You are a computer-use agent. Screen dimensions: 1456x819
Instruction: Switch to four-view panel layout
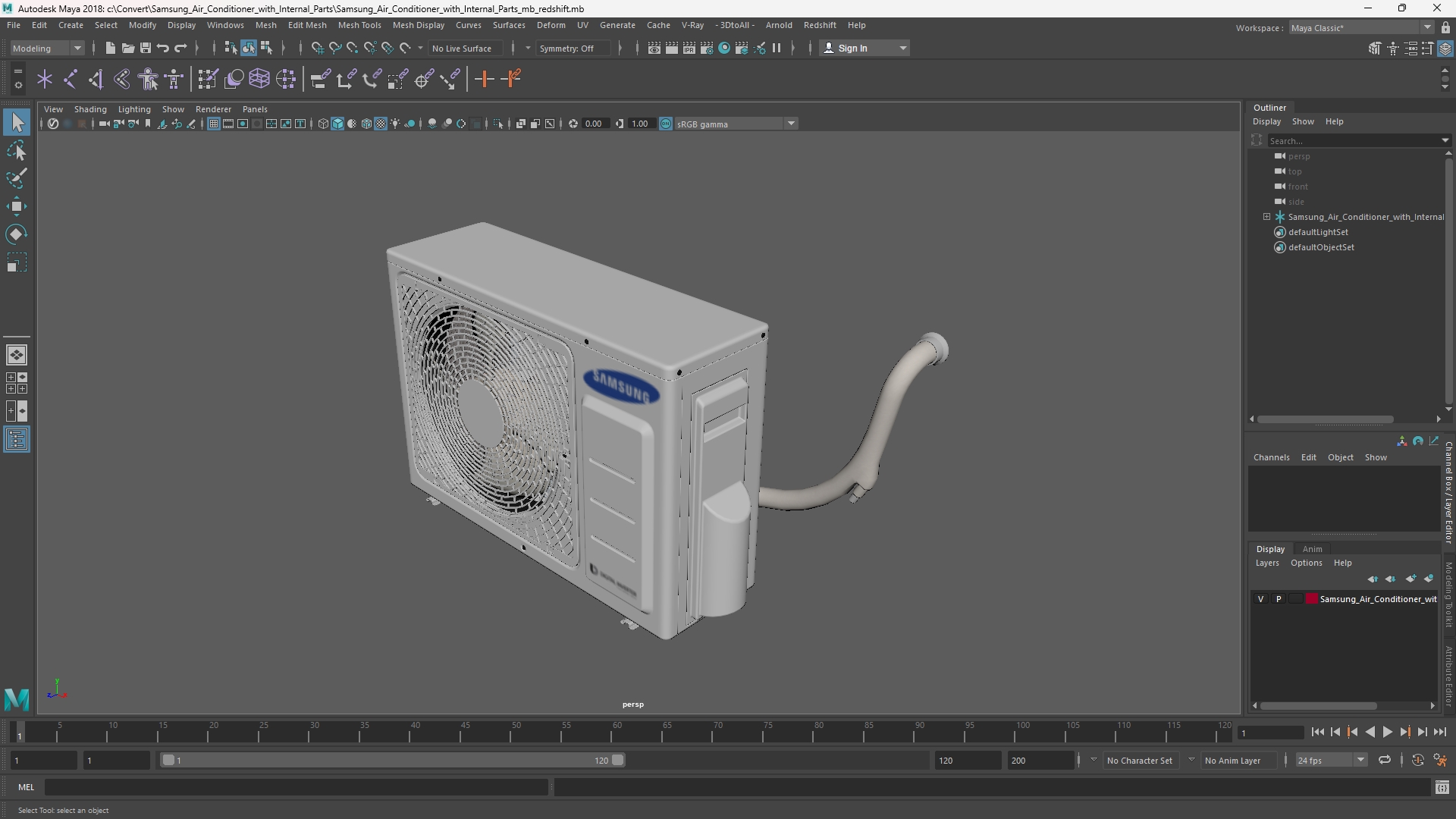[x=17, y=383]
